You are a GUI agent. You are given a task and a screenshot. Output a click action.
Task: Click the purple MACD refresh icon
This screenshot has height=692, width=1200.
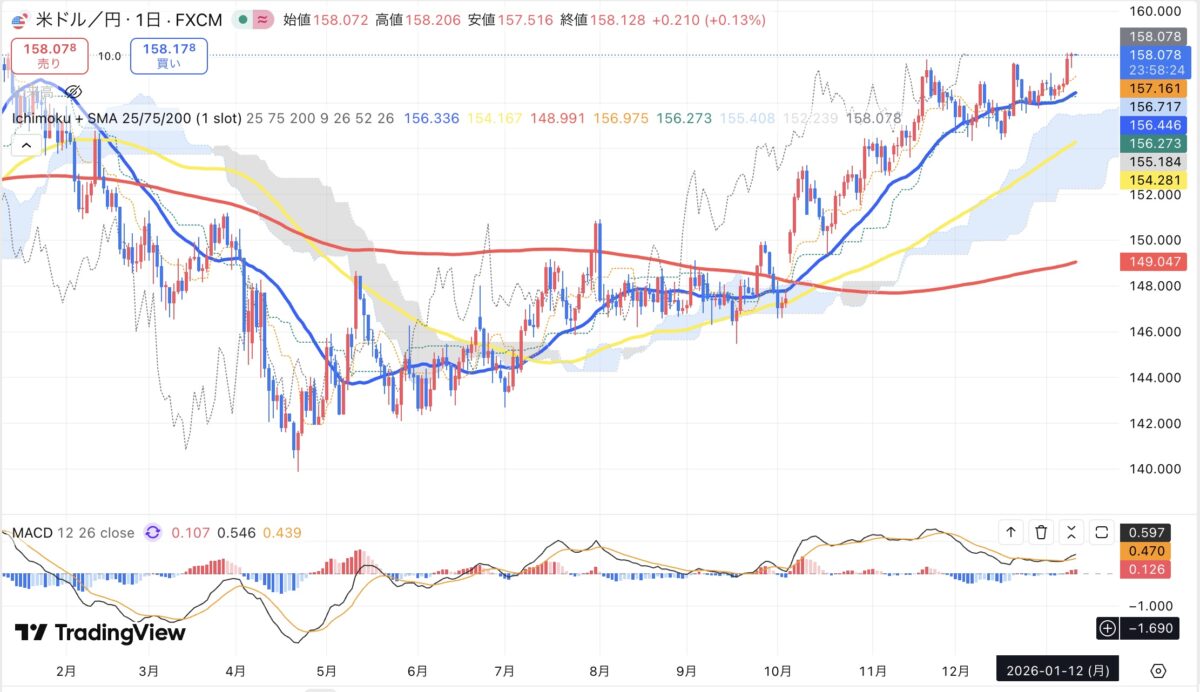(153, 533)
